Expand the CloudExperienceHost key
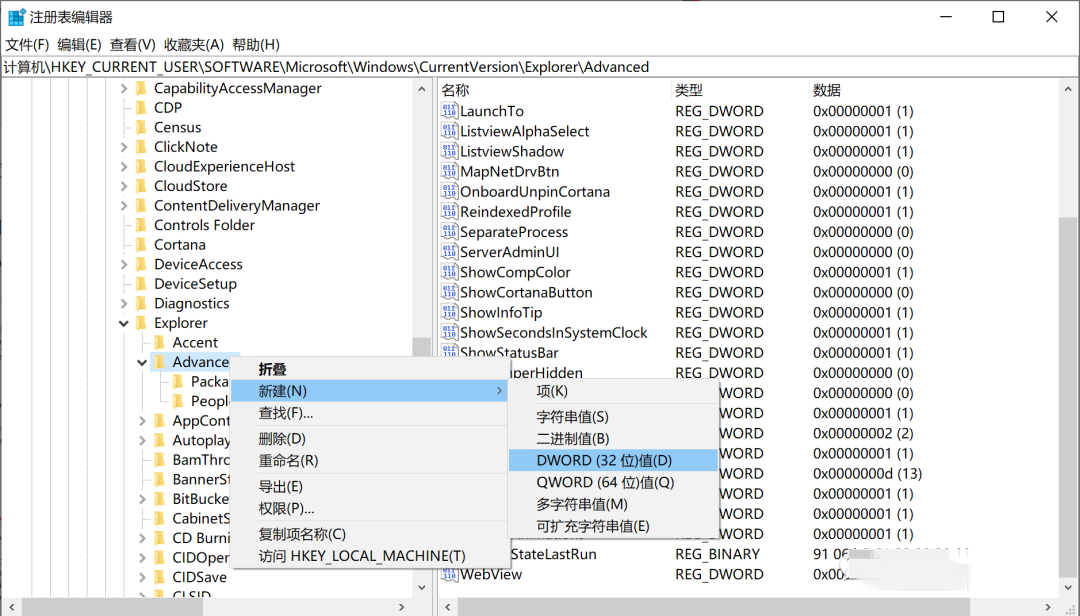 (x=124, y=166)
